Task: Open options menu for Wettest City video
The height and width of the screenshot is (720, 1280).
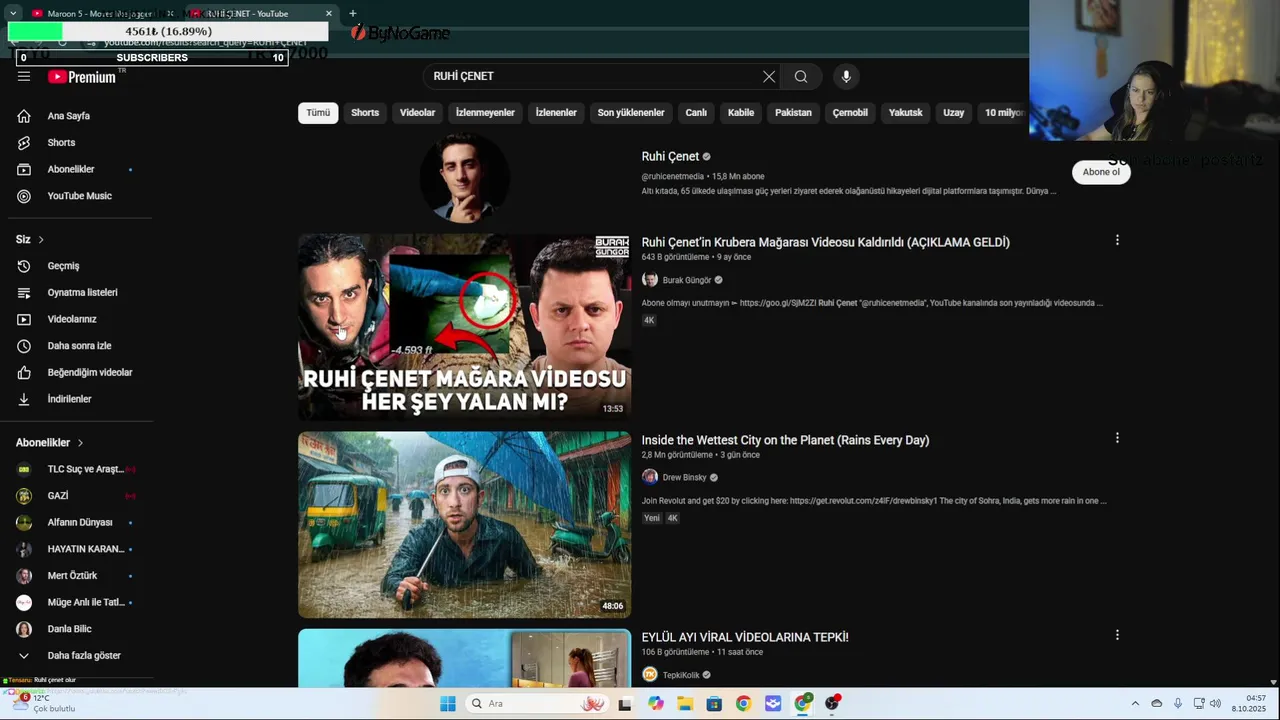Action: tap(1117, 438)
